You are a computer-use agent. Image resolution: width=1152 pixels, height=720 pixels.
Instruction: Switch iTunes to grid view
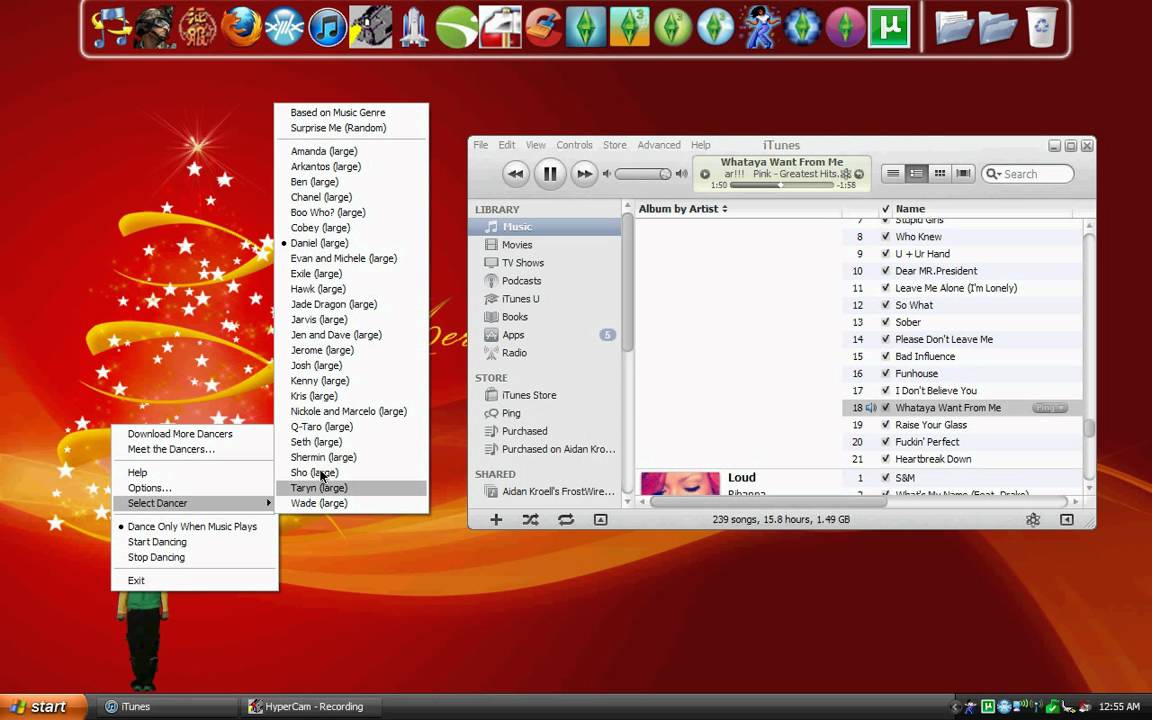pos(939,173)
